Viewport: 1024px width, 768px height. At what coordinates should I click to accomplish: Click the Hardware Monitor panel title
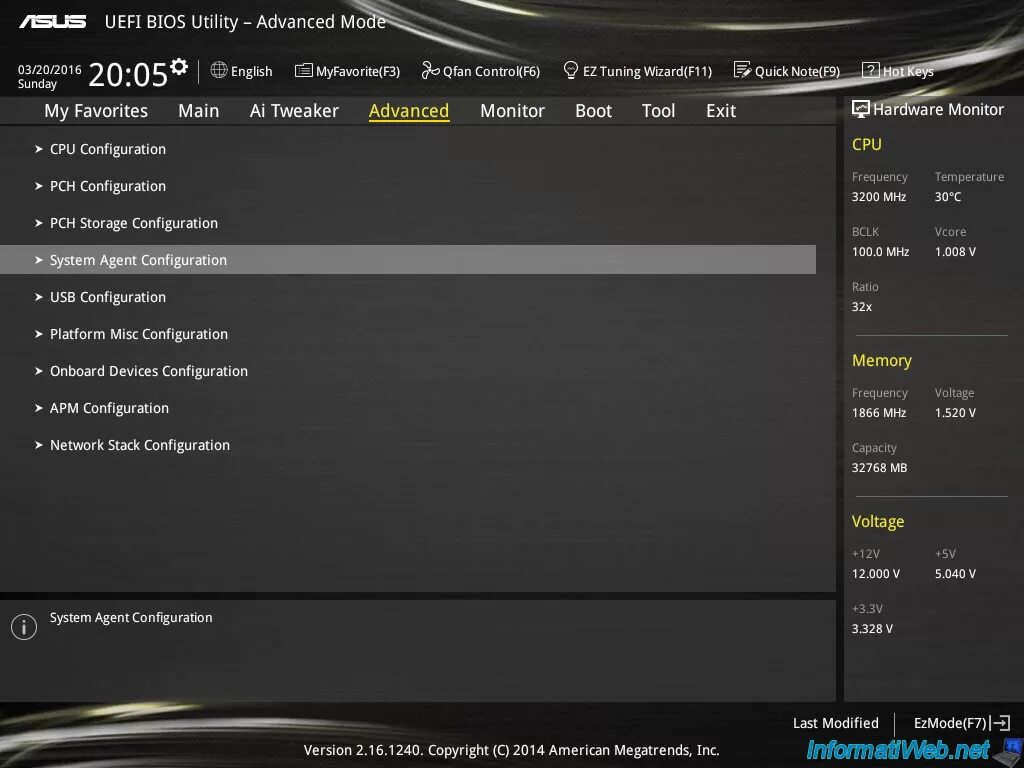pos(938,109)
